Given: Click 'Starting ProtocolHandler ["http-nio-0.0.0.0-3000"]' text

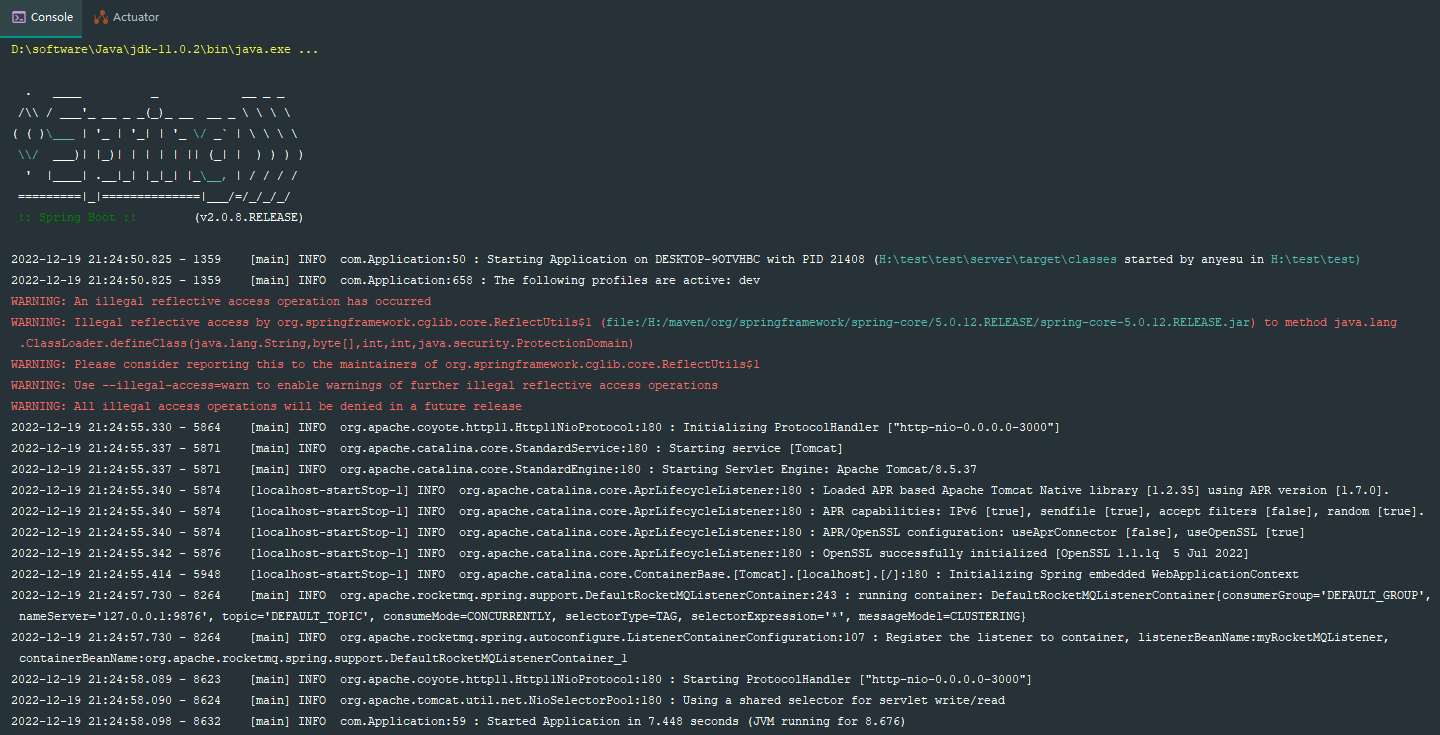Looking at the screenshot, I should pyautogui.click(x=857, y=679).
